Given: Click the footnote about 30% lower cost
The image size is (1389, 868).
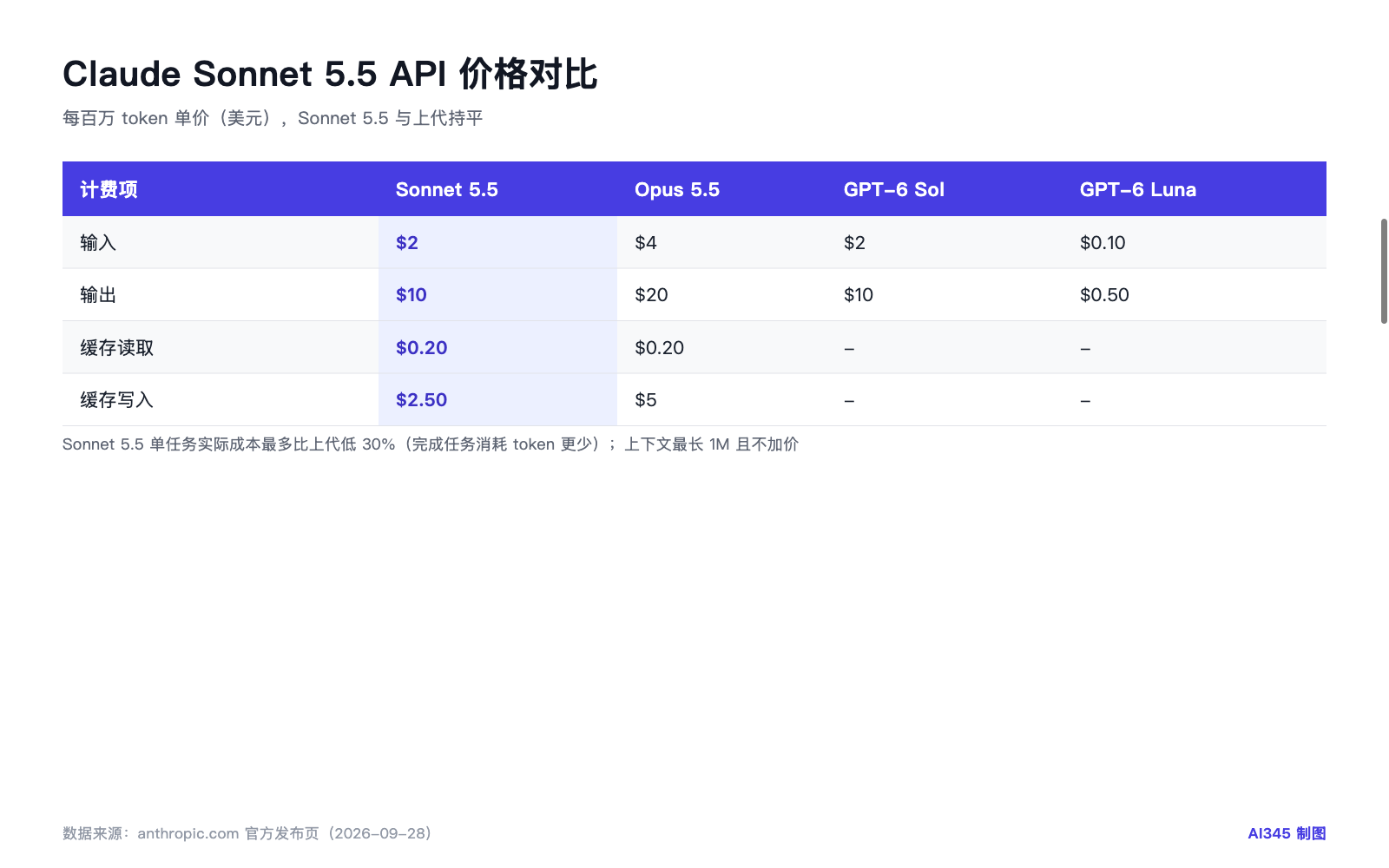Looking at the screenshot, I should (x=431, y=444).
